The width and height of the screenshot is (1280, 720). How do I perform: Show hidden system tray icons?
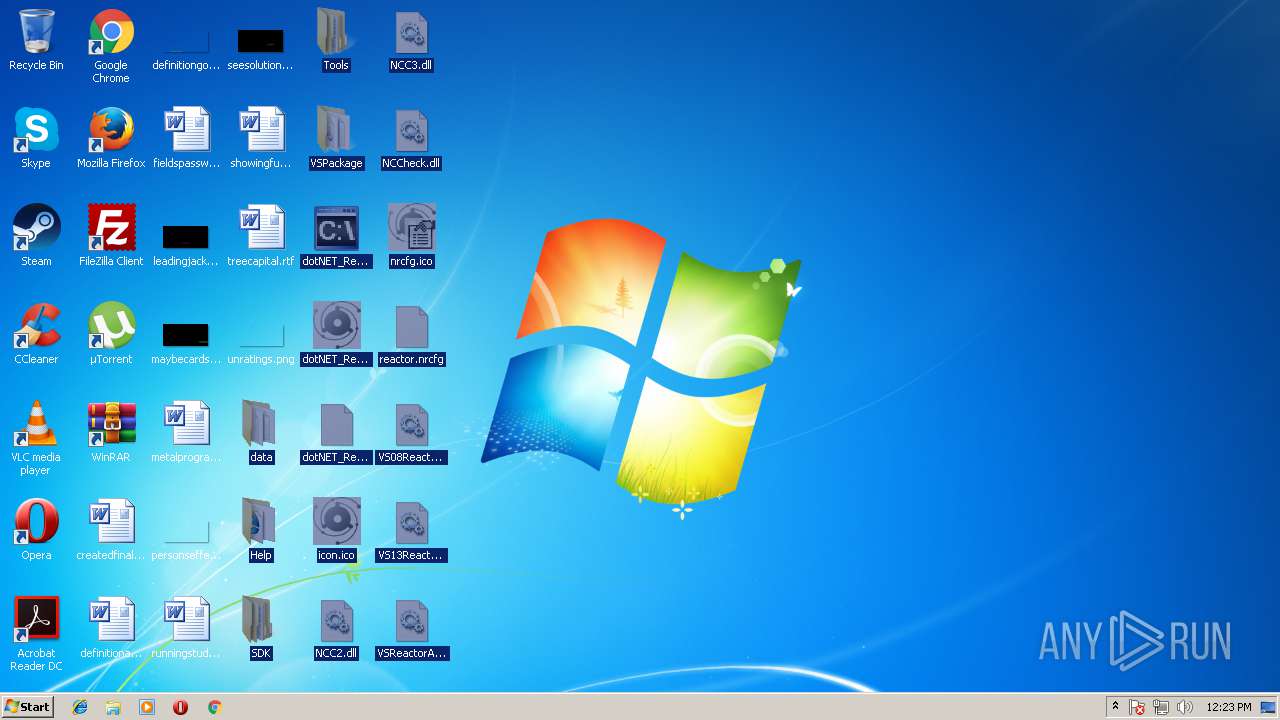pos(1115,707)
